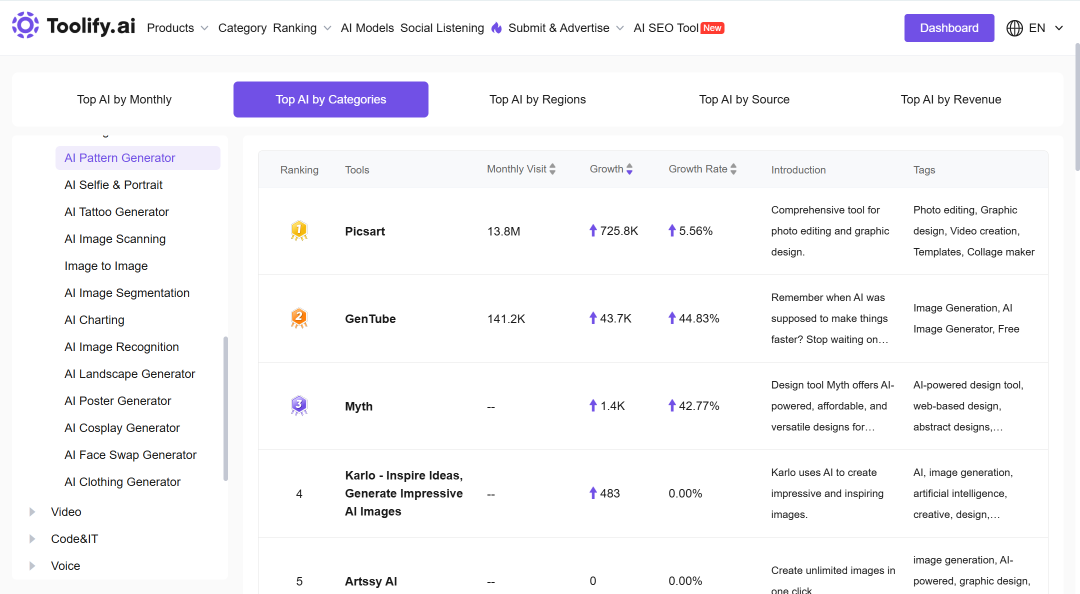Image resolution: width=1080 pixels, height=594 pixels.
Task: Select AI Landscape Generator category
Action: pyautogui.click(x=129, y=373)
